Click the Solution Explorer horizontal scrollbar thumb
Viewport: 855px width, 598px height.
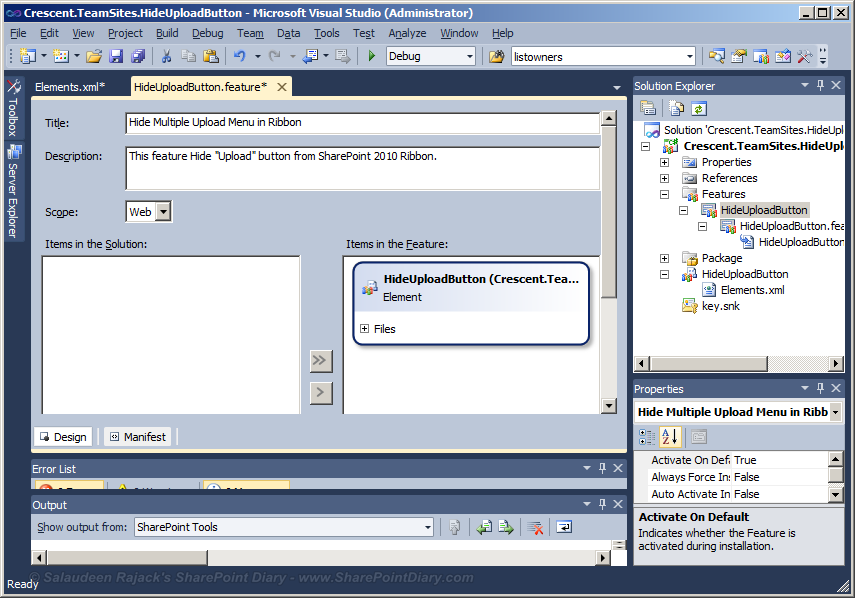coord(709,364)
